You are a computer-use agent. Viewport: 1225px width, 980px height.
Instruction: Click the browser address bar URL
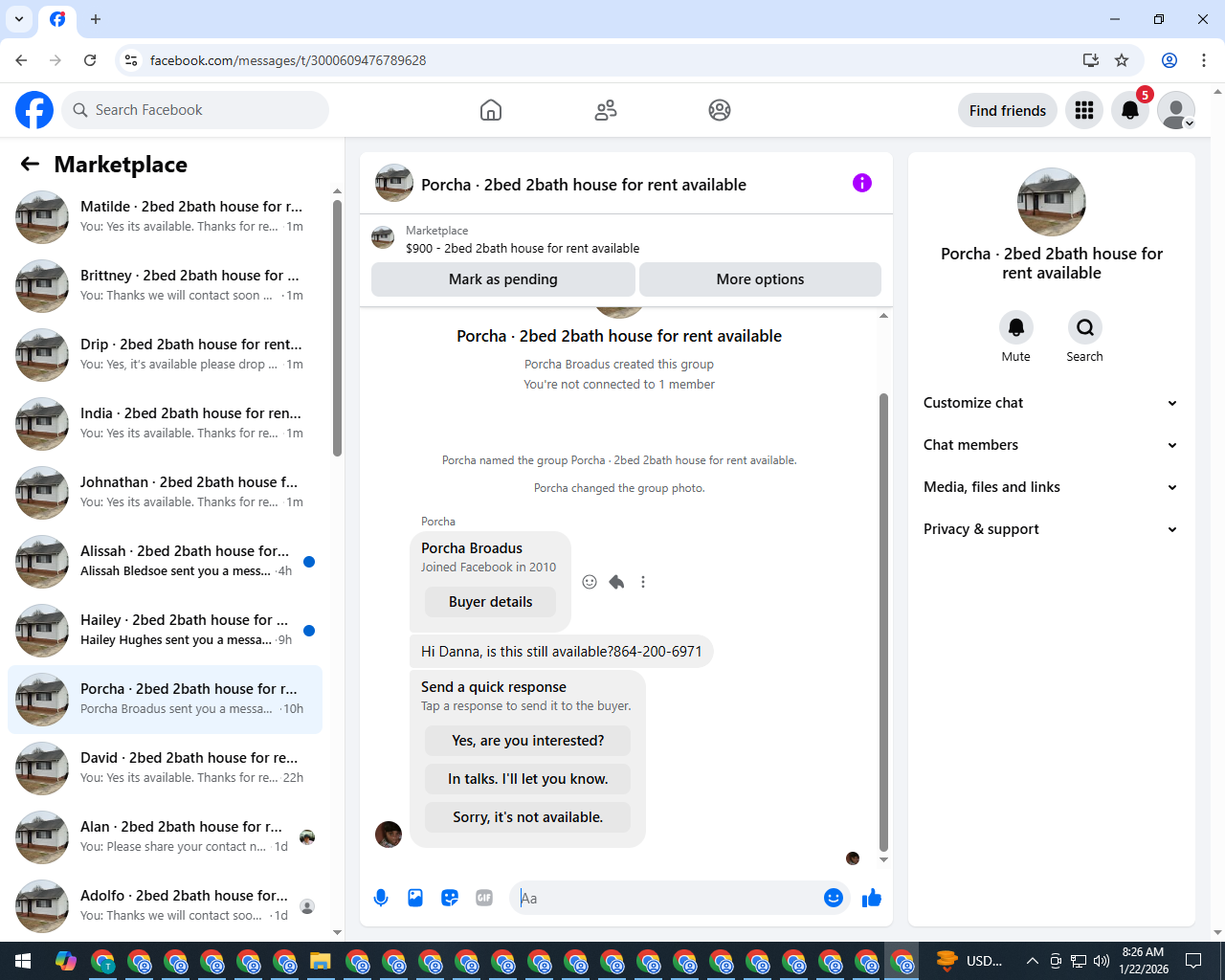point(288,60)
